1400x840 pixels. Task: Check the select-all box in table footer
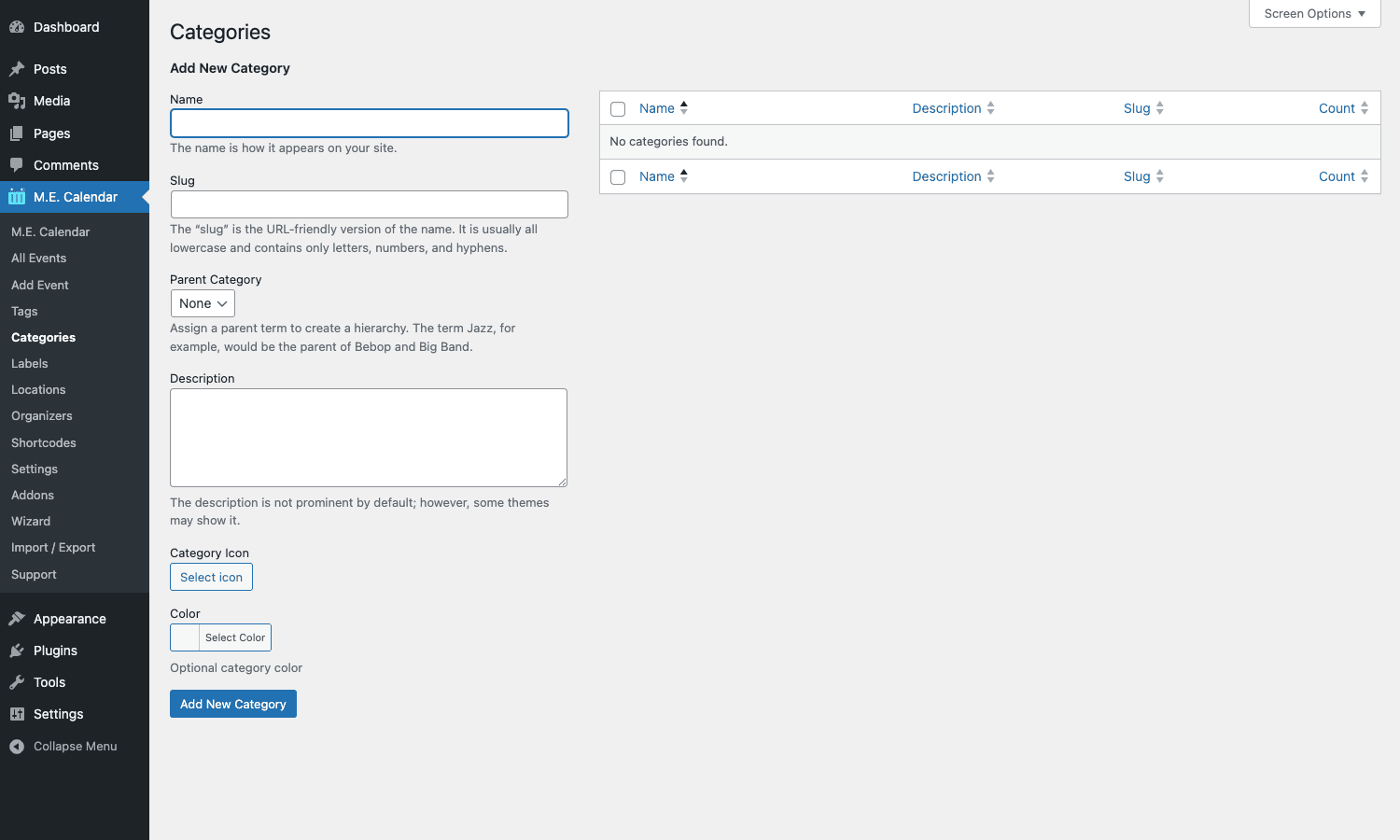pyautogui.click(x=618, y=177)
